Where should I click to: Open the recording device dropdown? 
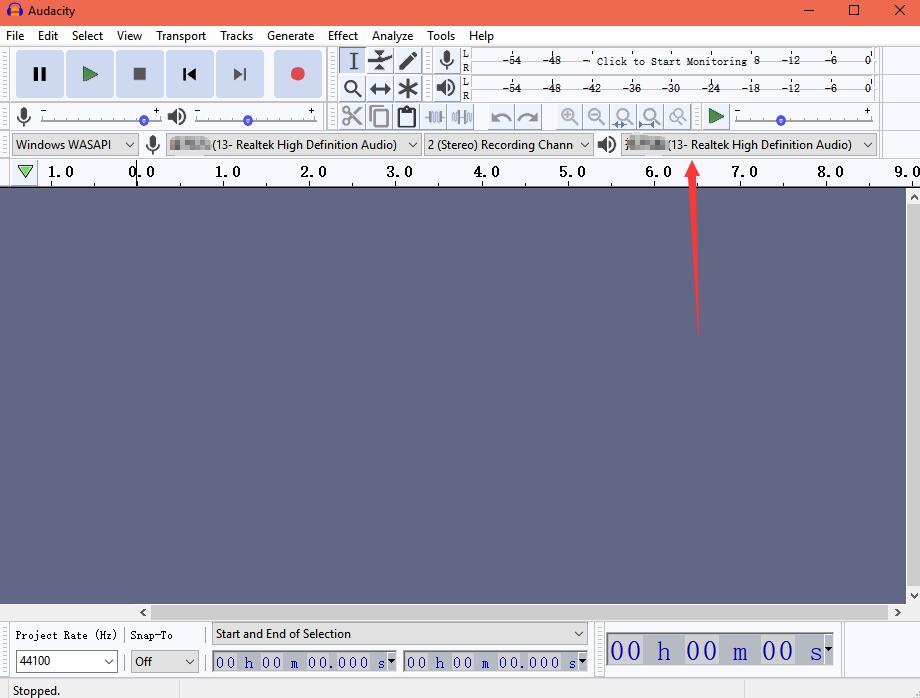(293, 144)
